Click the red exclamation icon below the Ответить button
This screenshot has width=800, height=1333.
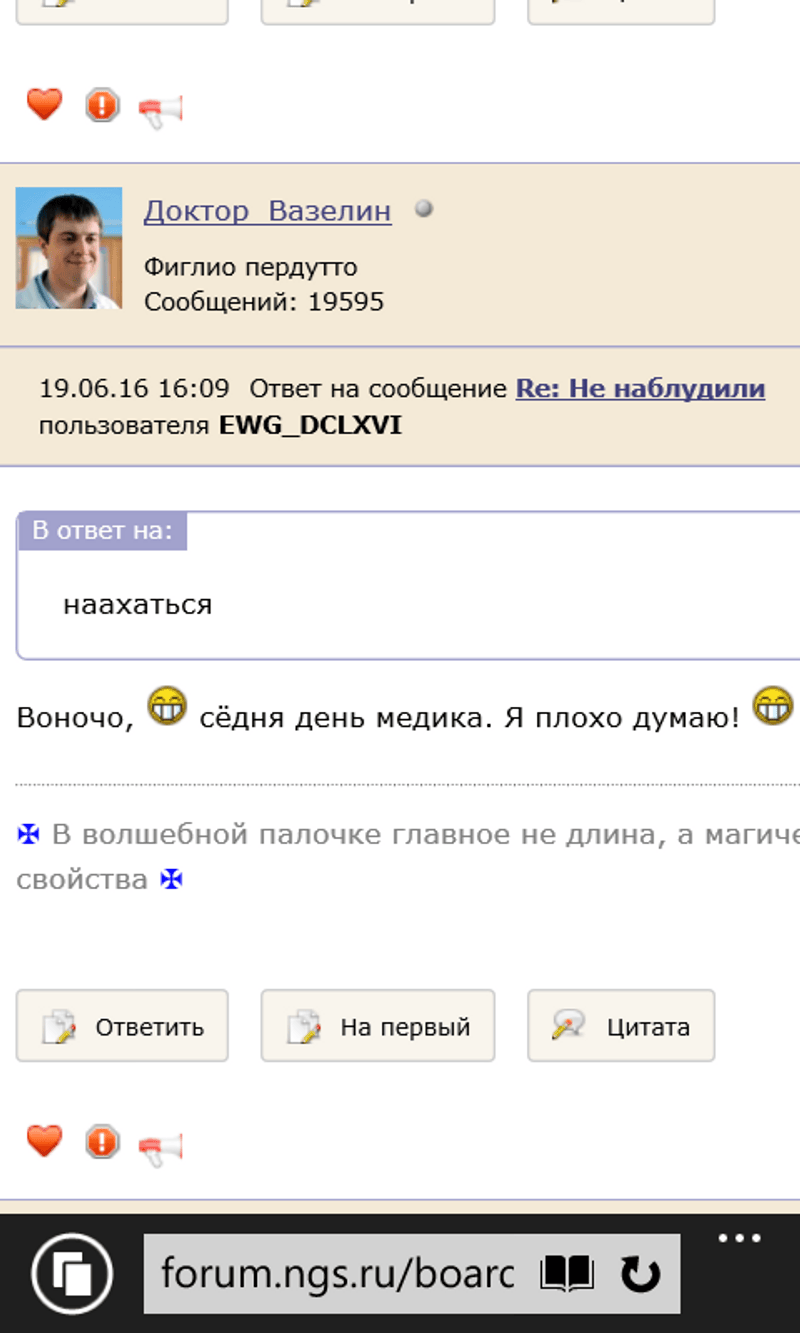(x=102, y=1142)
